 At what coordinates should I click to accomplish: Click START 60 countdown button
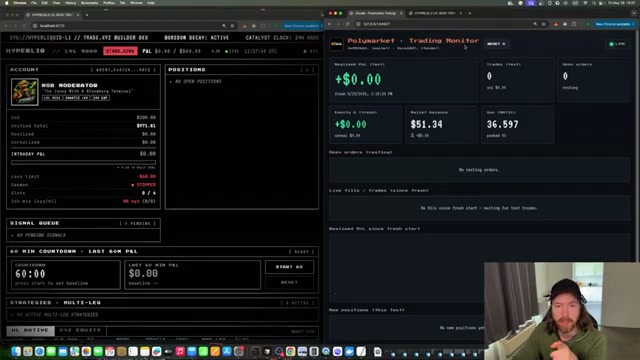(289, 267)
